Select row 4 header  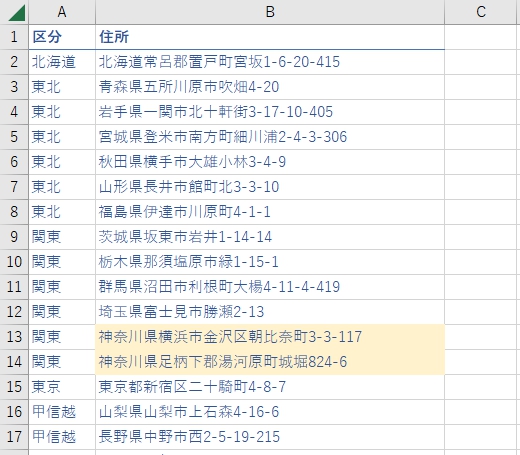(x=14, y=112)
